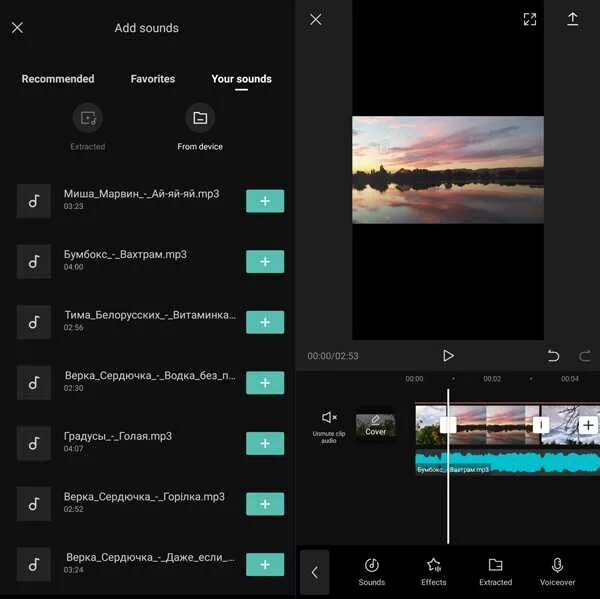Select the tree clip at the timeline start

click(x=432, y=425)
